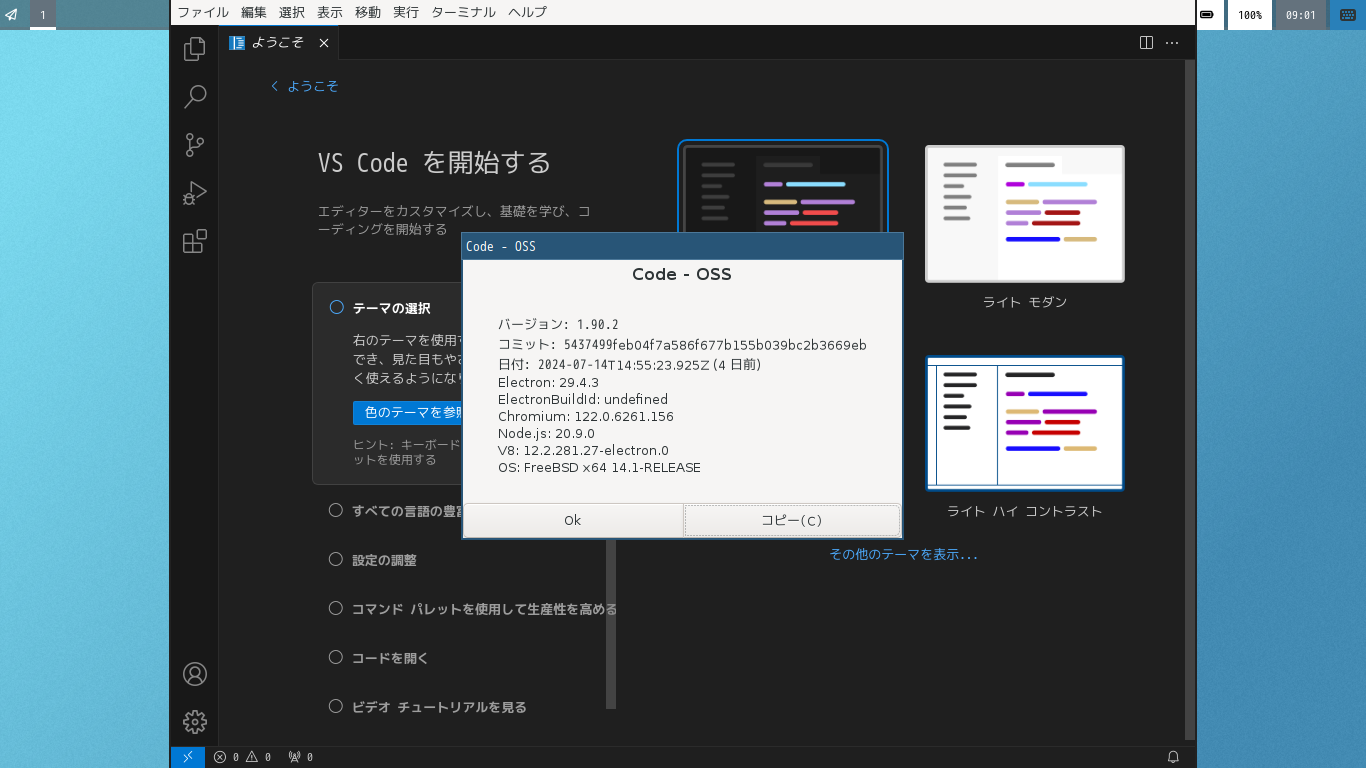The width and height of the screenshot is (1366, 768).
Task: Open the Manage gear icon
Action: [195, 722]
